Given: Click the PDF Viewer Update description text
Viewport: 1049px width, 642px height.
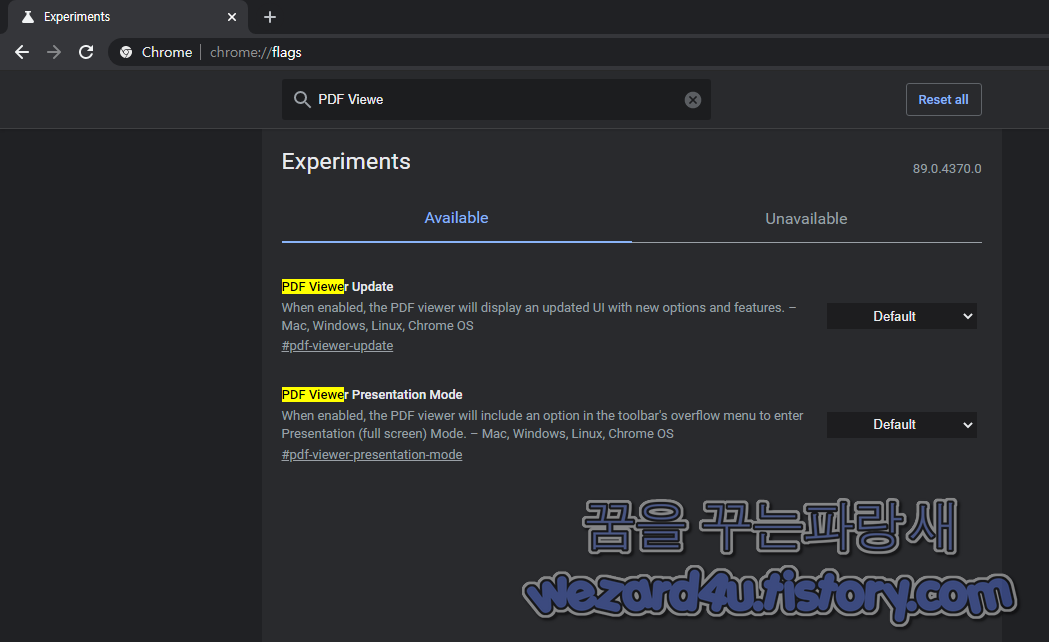Looking at the screenshot, I should (539, 316).
